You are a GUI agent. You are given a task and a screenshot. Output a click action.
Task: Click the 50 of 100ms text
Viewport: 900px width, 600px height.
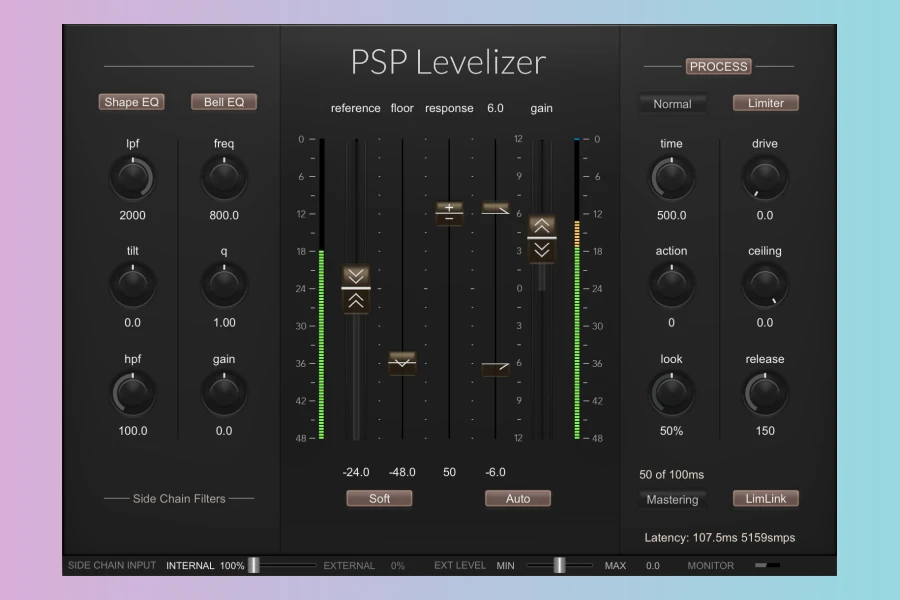coord(672,475)
